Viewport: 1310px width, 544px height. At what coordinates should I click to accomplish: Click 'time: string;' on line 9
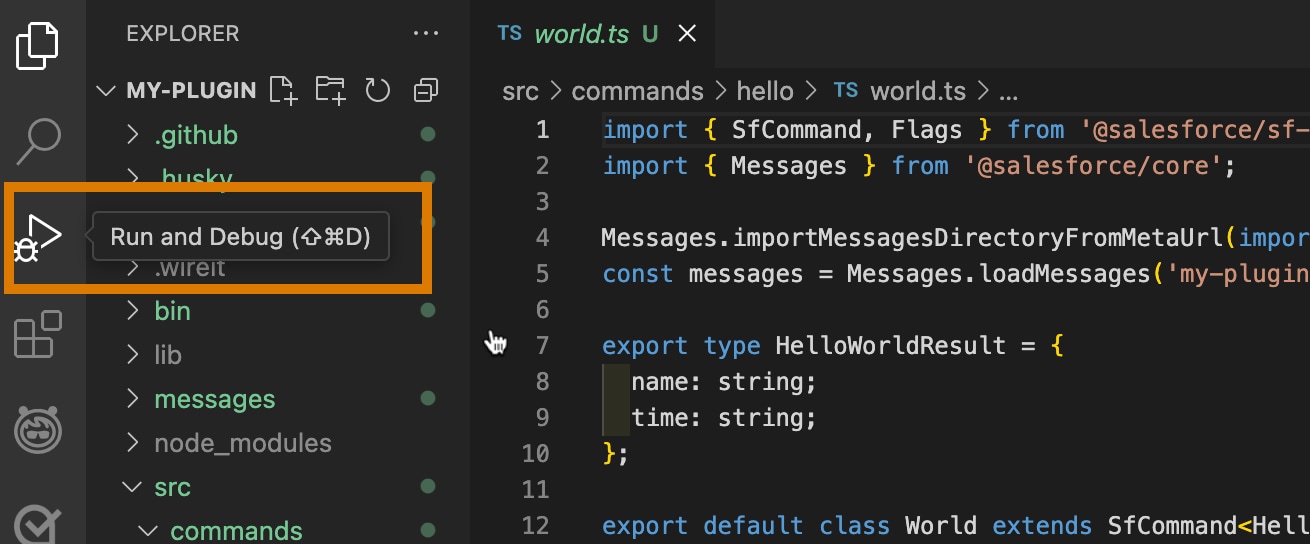point(724,418)
